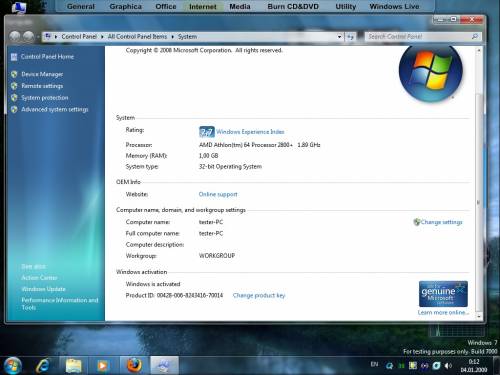
Task: Open the General dock tab
Action: (x=81, y=6)
